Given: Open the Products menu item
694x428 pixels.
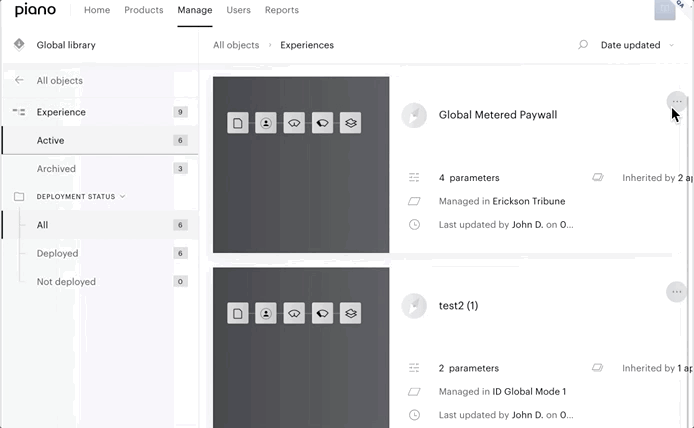Looking at the screenshot, I should click(x=143, y=10).
